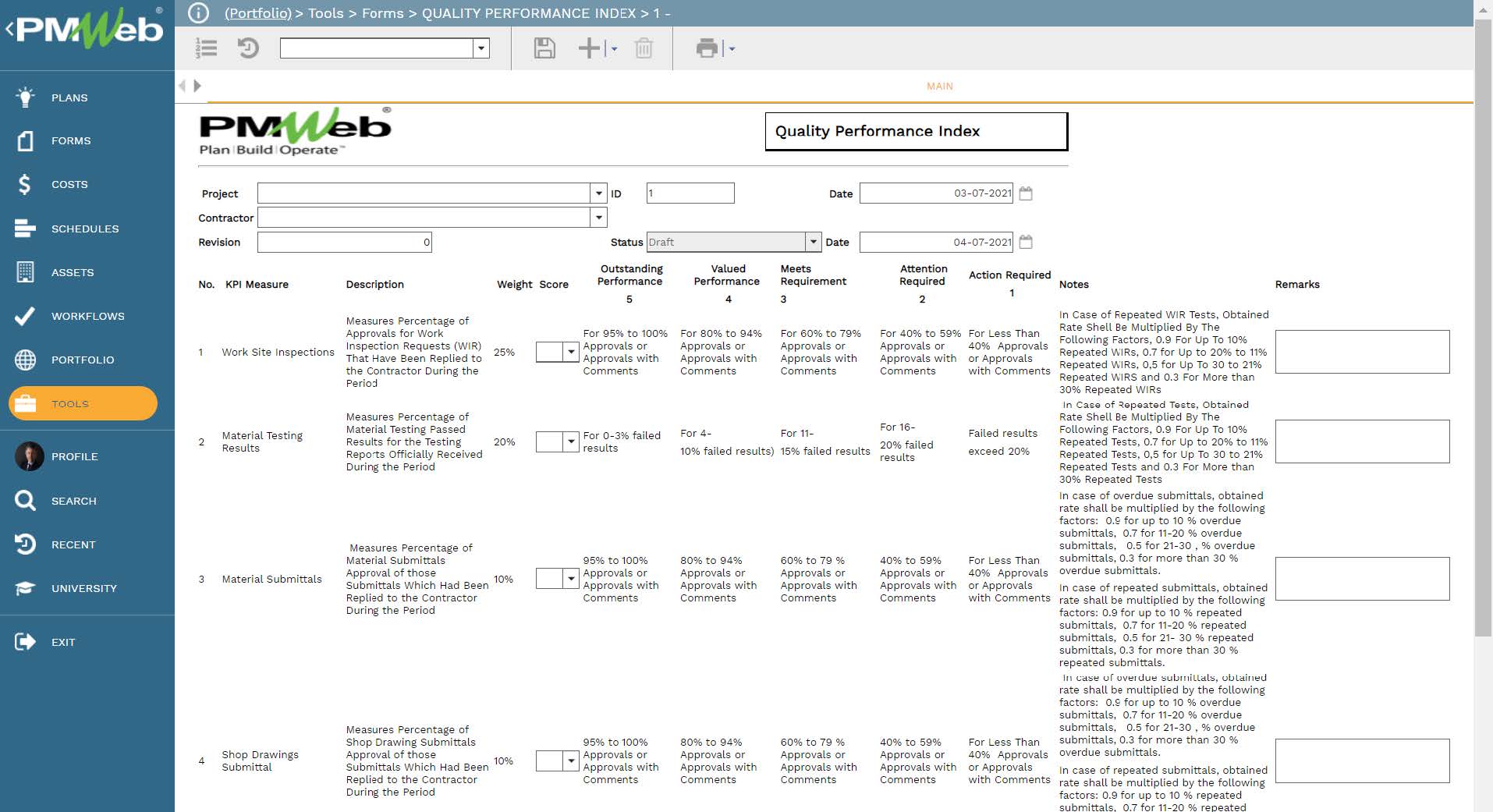Open calendar for date 03-07-2021
Image resolution: width=1493 pixels, height=812 pixels.
1026,193
